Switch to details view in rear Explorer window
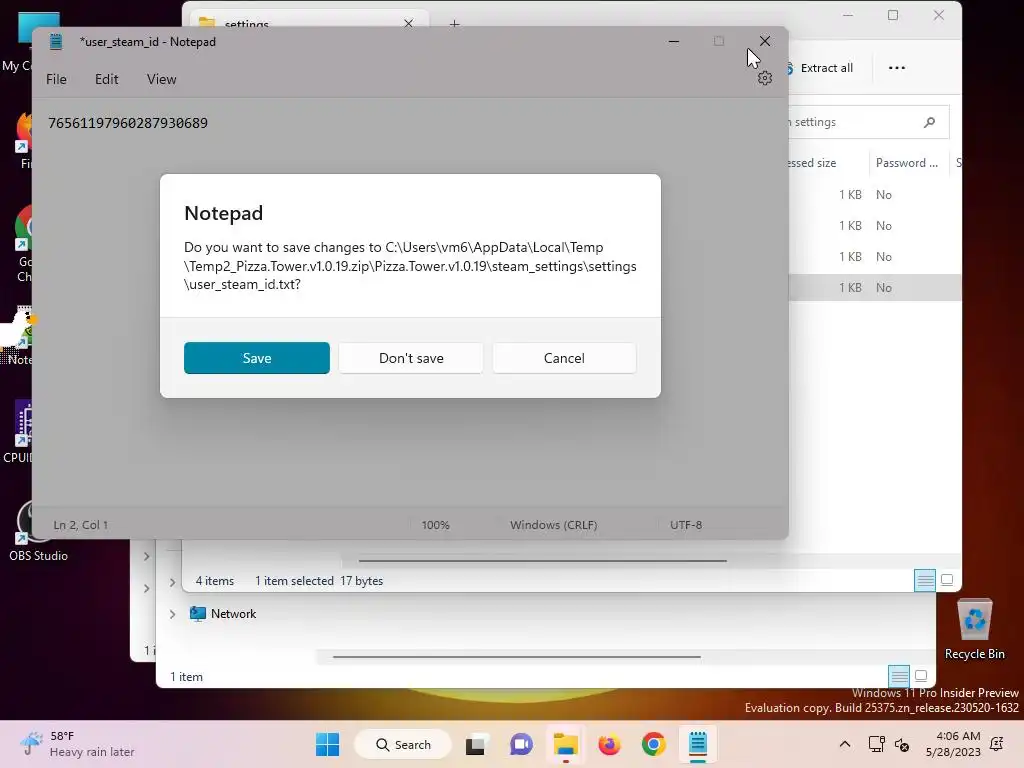This screenshot has width=1024, height=768. [899, 676]
